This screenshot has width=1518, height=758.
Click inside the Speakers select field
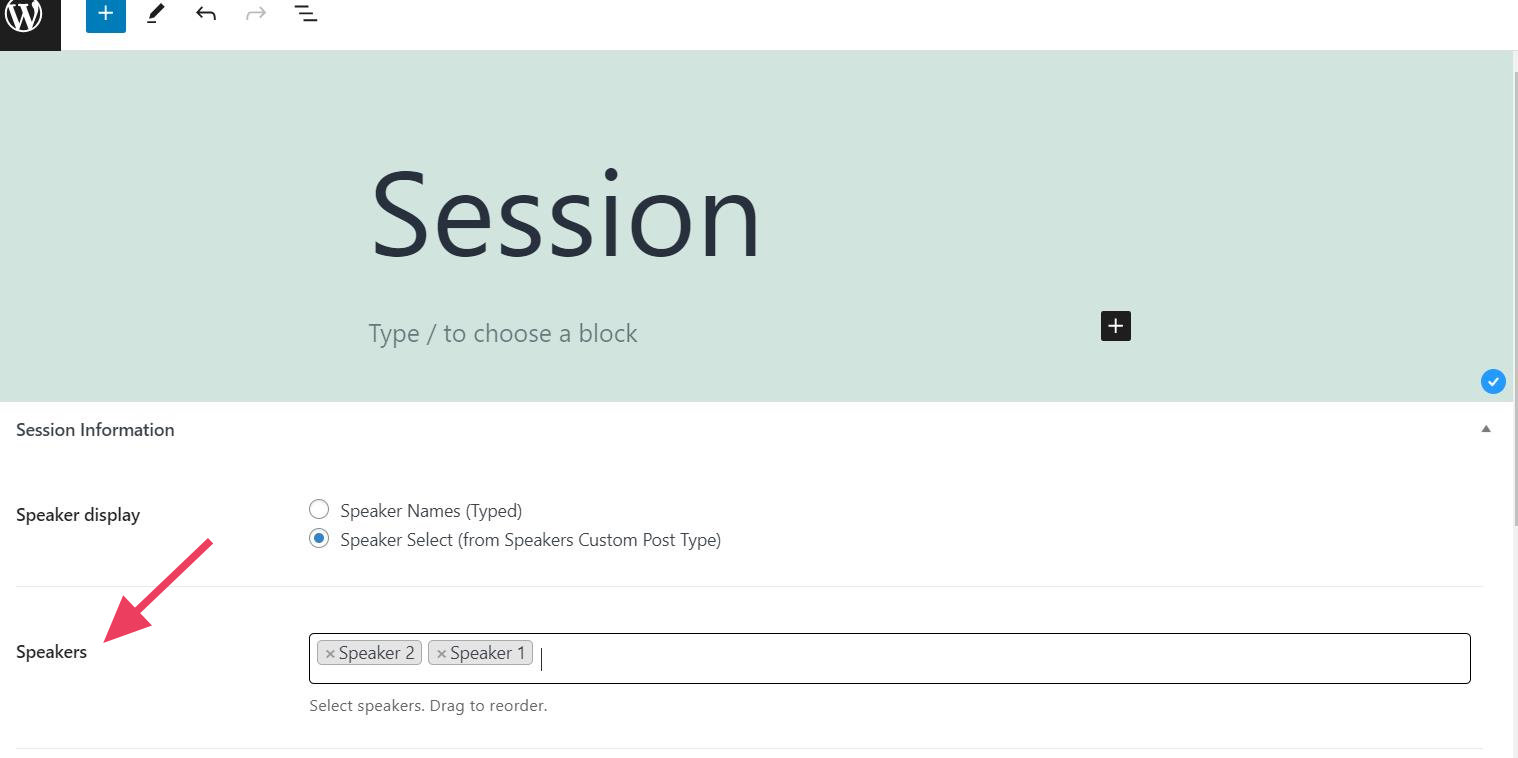[1000, 658]
